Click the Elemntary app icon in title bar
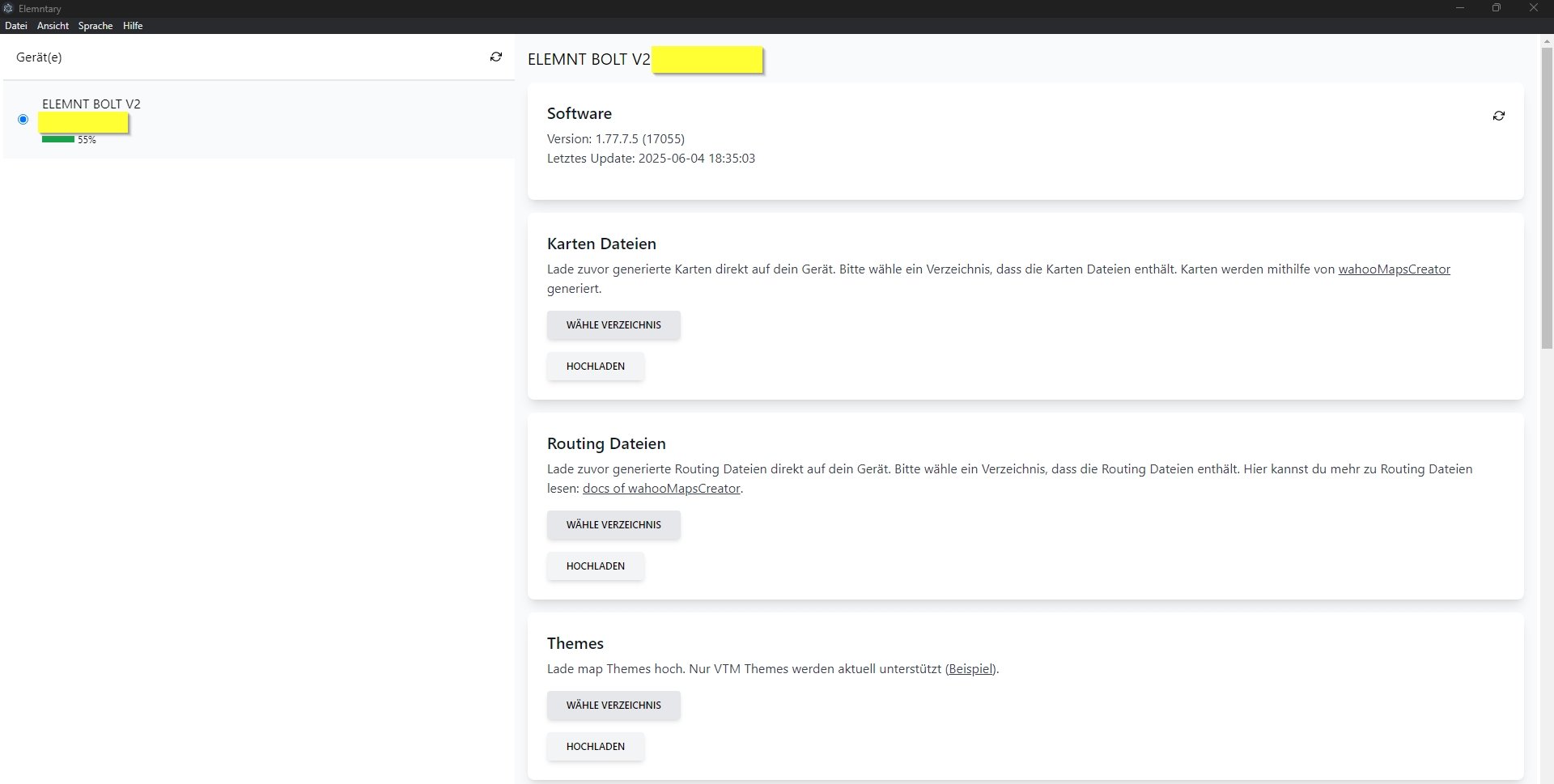Screen dimensions: 1554x784 [x=8, y=8]
